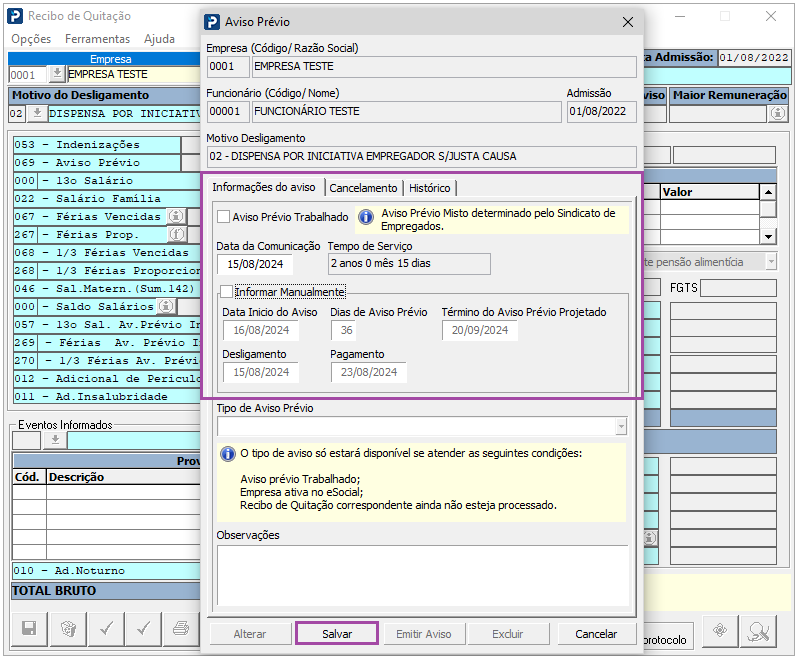Select '022 - Salário Família' row

coord(107,199)
